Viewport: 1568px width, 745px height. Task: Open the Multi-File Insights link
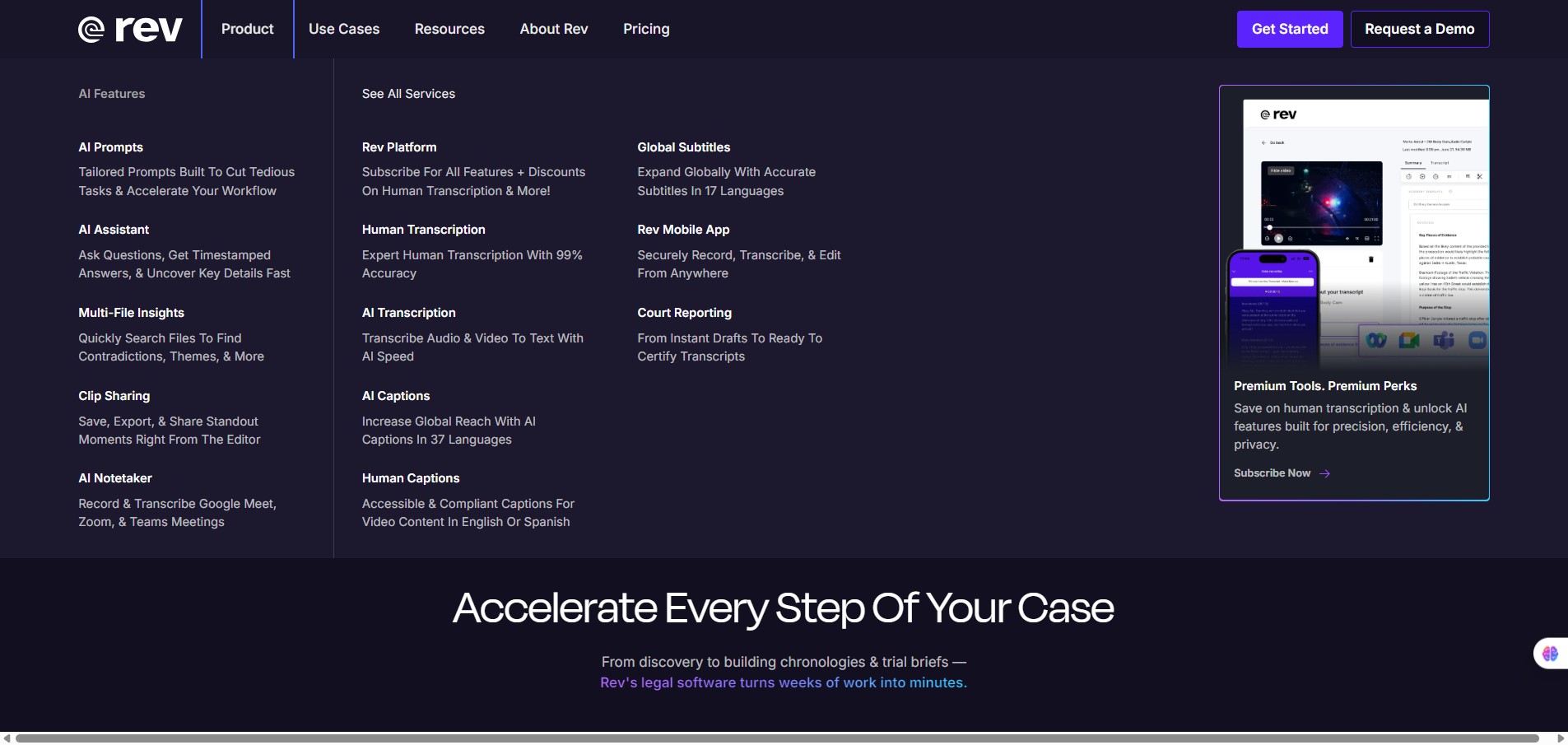pyautogui.click(x=131, y=313)
